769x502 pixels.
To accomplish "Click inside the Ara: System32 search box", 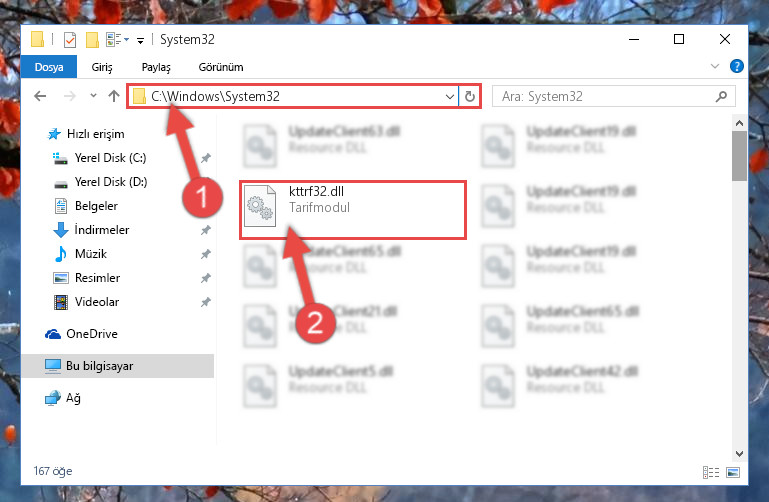I will click(605, 97).
